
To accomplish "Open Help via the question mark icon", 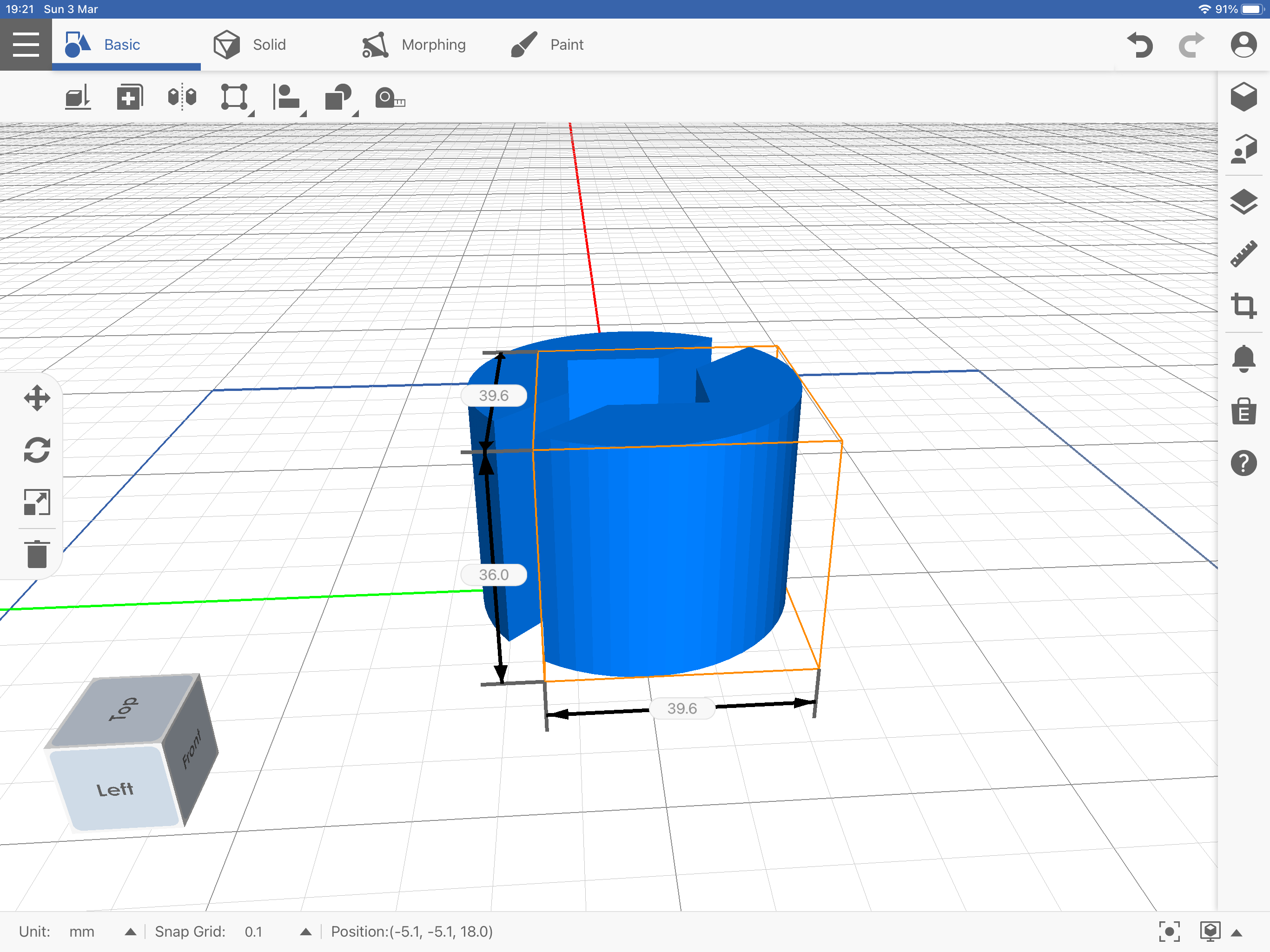I will pos(1244,464).
